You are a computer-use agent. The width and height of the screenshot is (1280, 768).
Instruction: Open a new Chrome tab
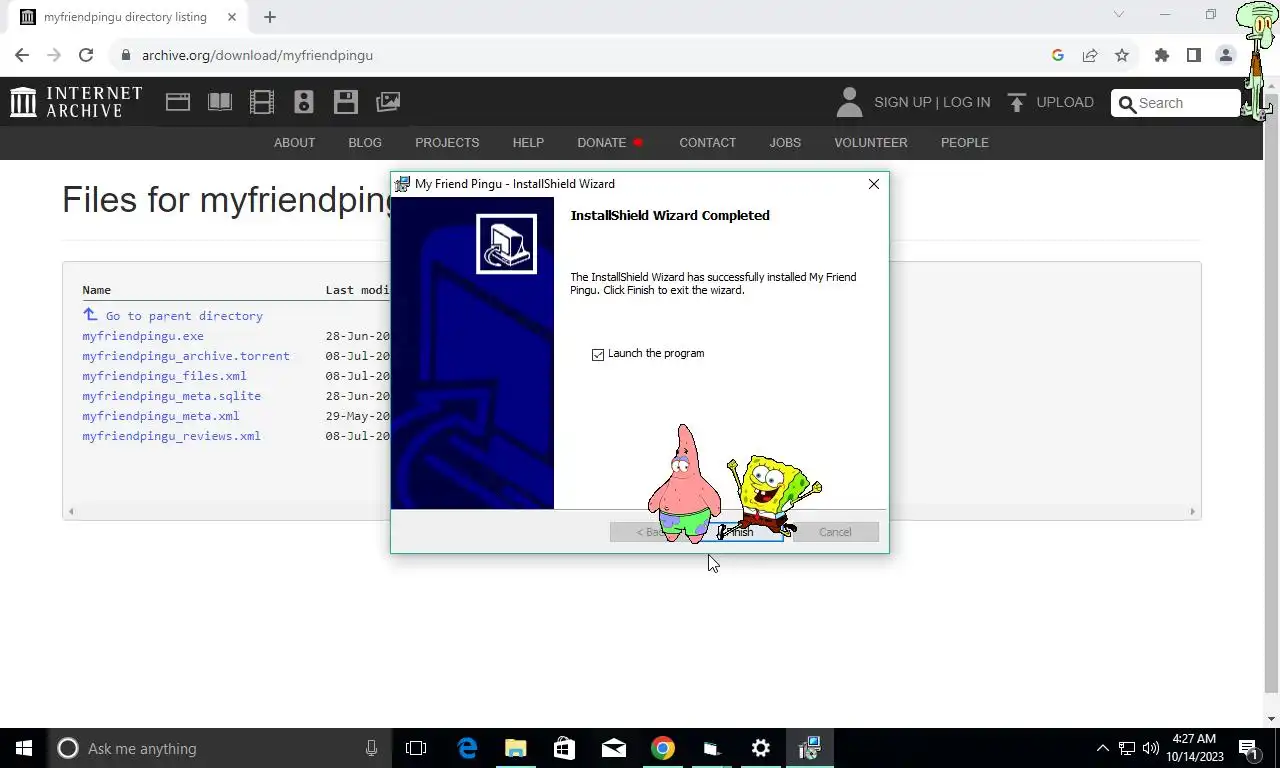pyautogui.click(x=270, y=17)
